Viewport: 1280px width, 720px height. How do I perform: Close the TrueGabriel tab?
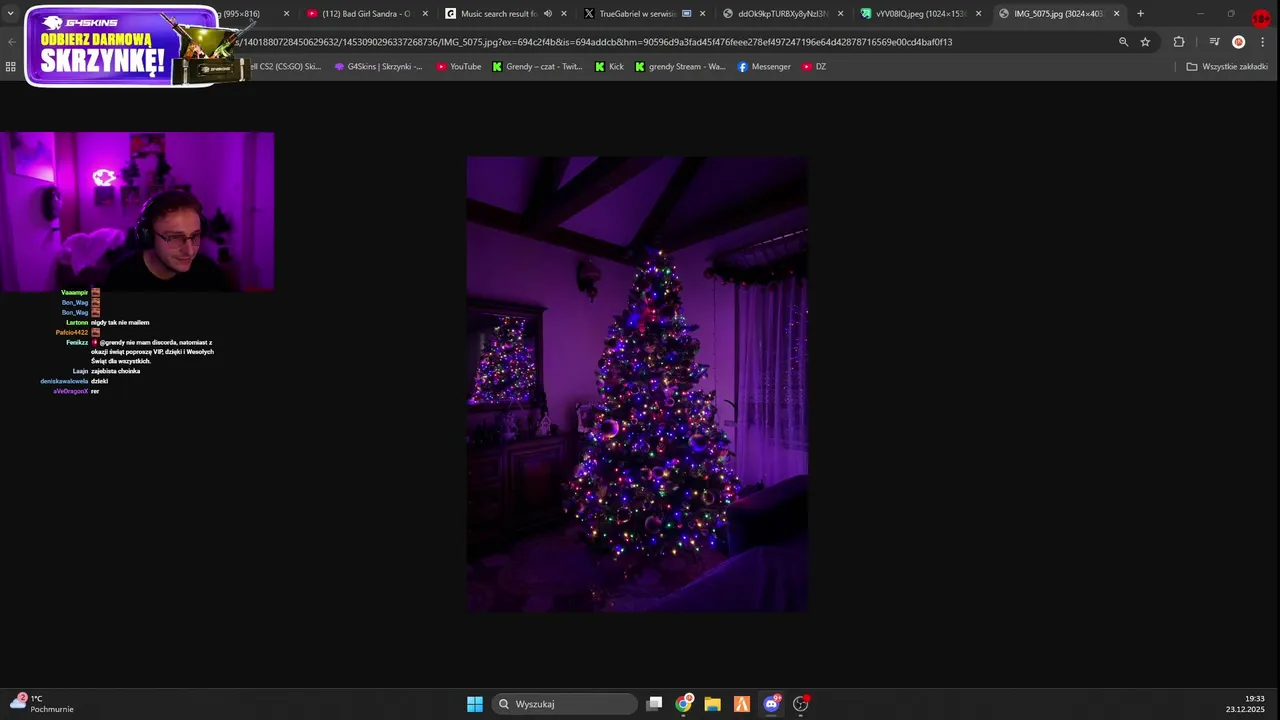click(702, 14)
